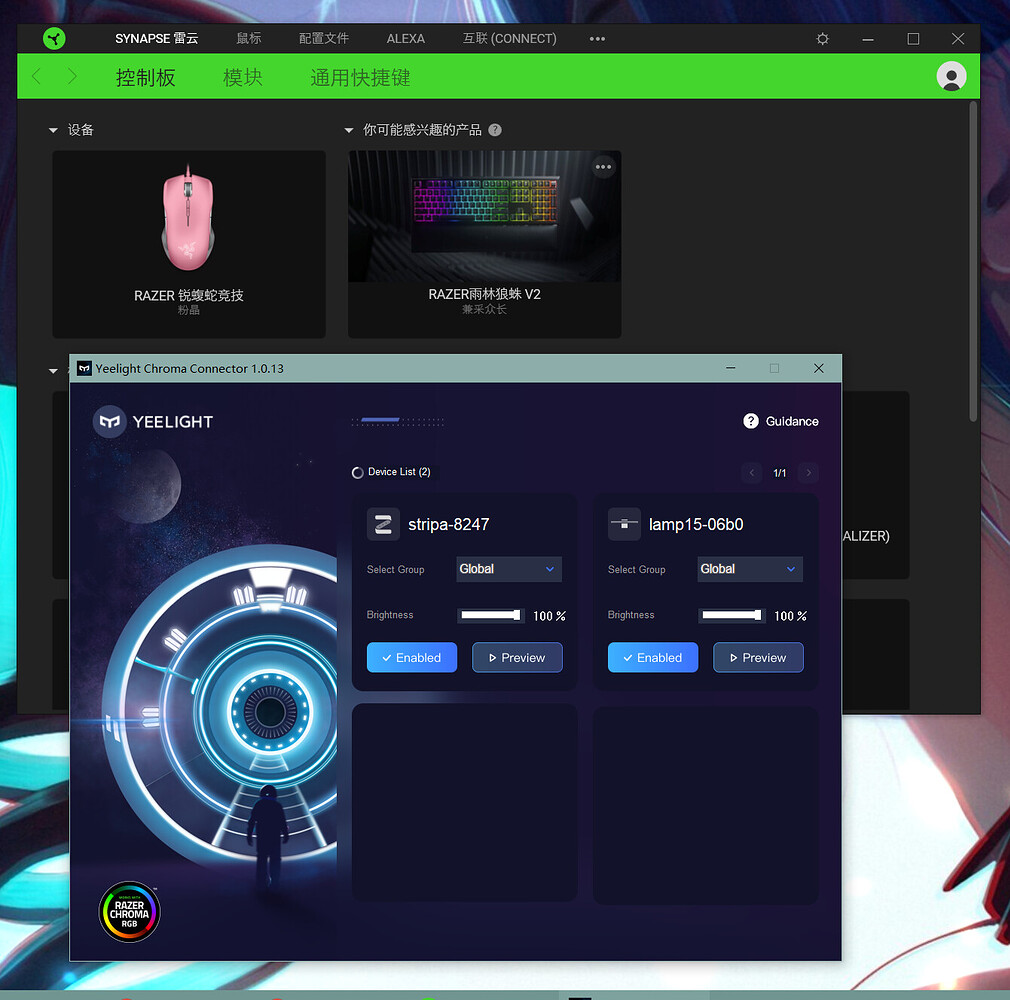1010x1000 pixels.
Task: Open the user account avatar in Synapse
Action: (951, 77)
